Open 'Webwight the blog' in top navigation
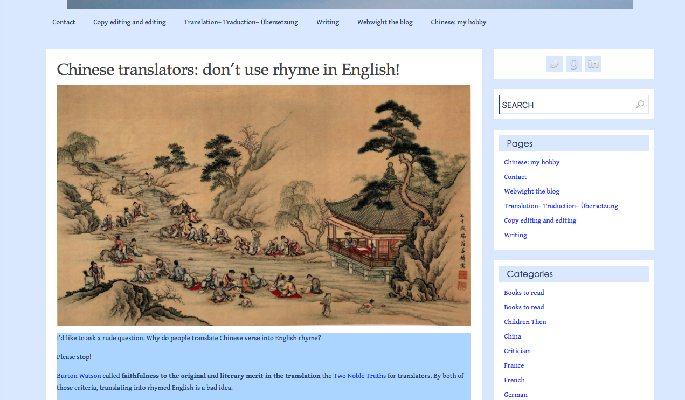685x400 pixels. 385,22
